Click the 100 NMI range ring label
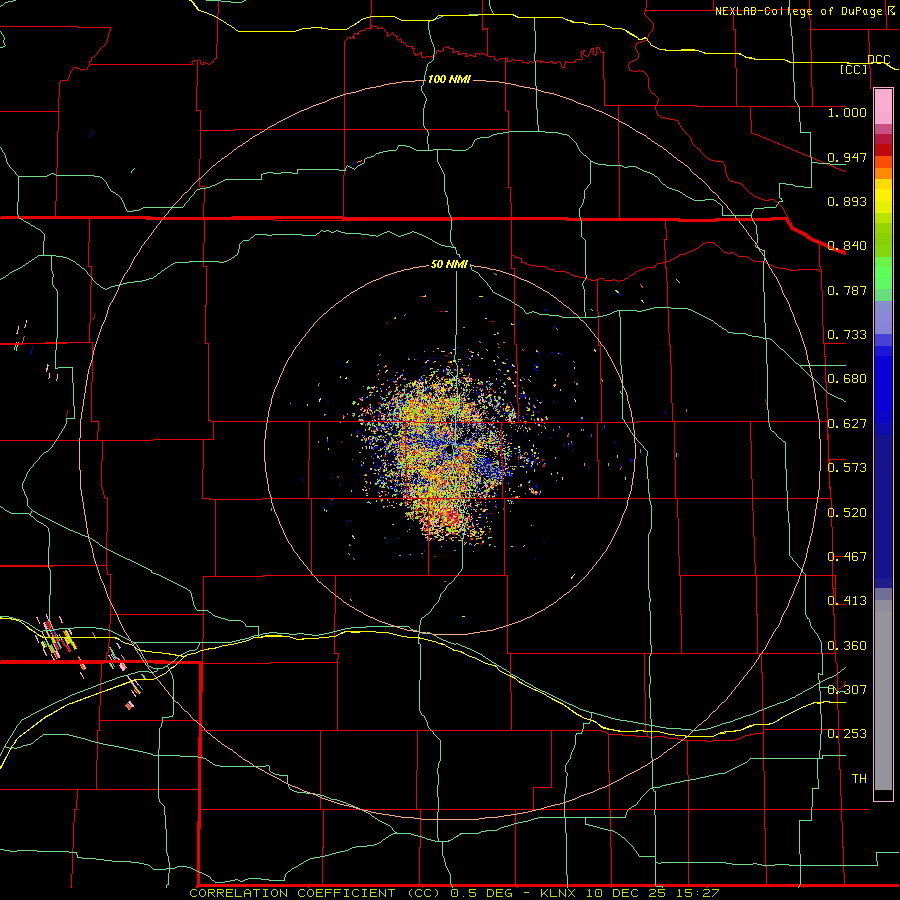This screenshot has height=900, width=900. coord(449,79)
